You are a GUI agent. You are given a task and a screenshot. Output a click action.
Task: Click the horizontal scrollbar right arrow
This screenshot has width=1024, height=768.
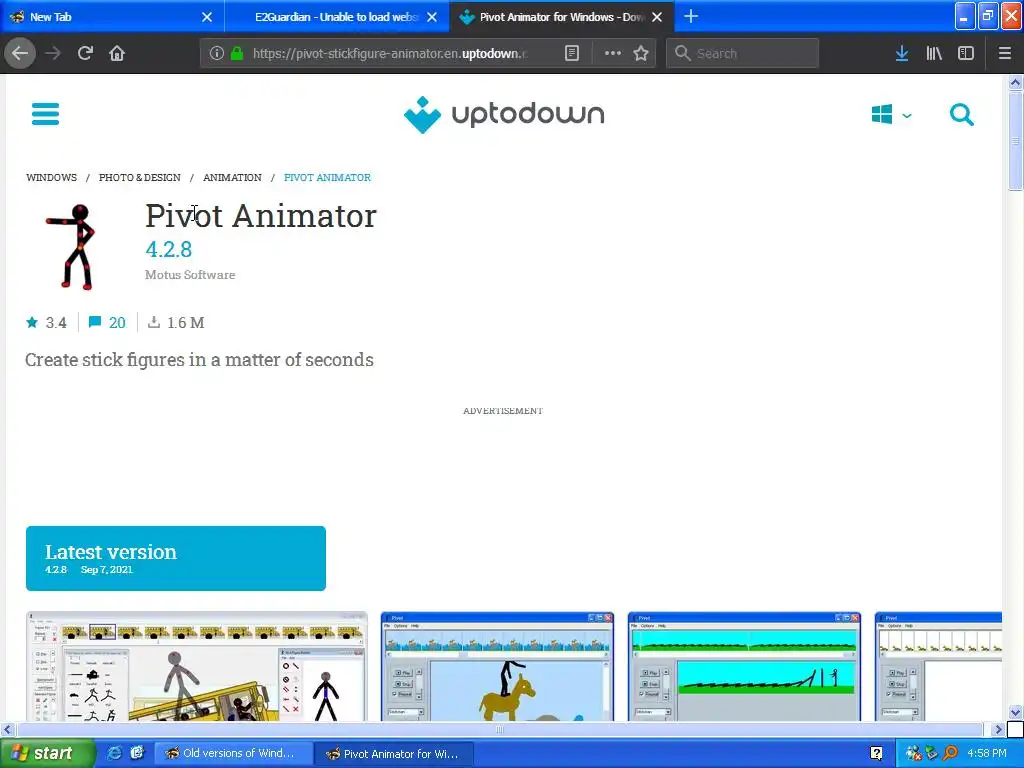997,729
